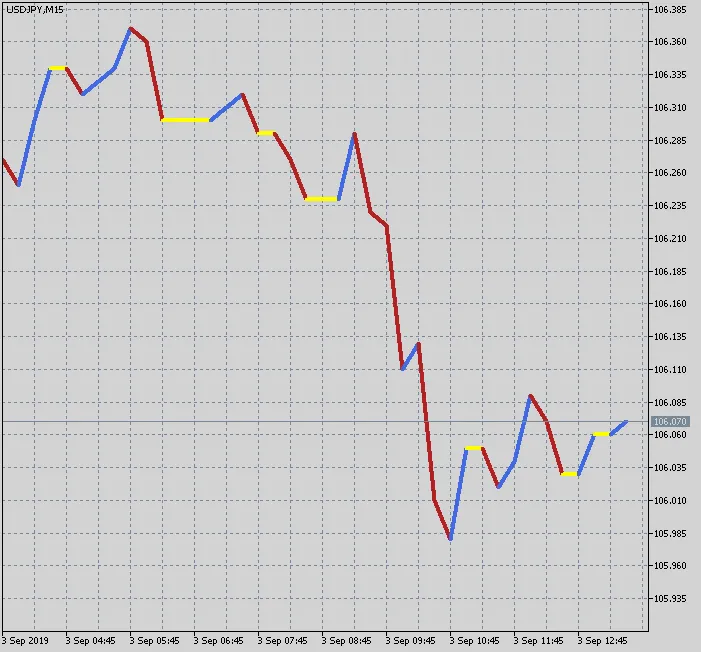
Task: Click the 105.935 price axis label
Action: pyautogui.click(x=670, y=599)
